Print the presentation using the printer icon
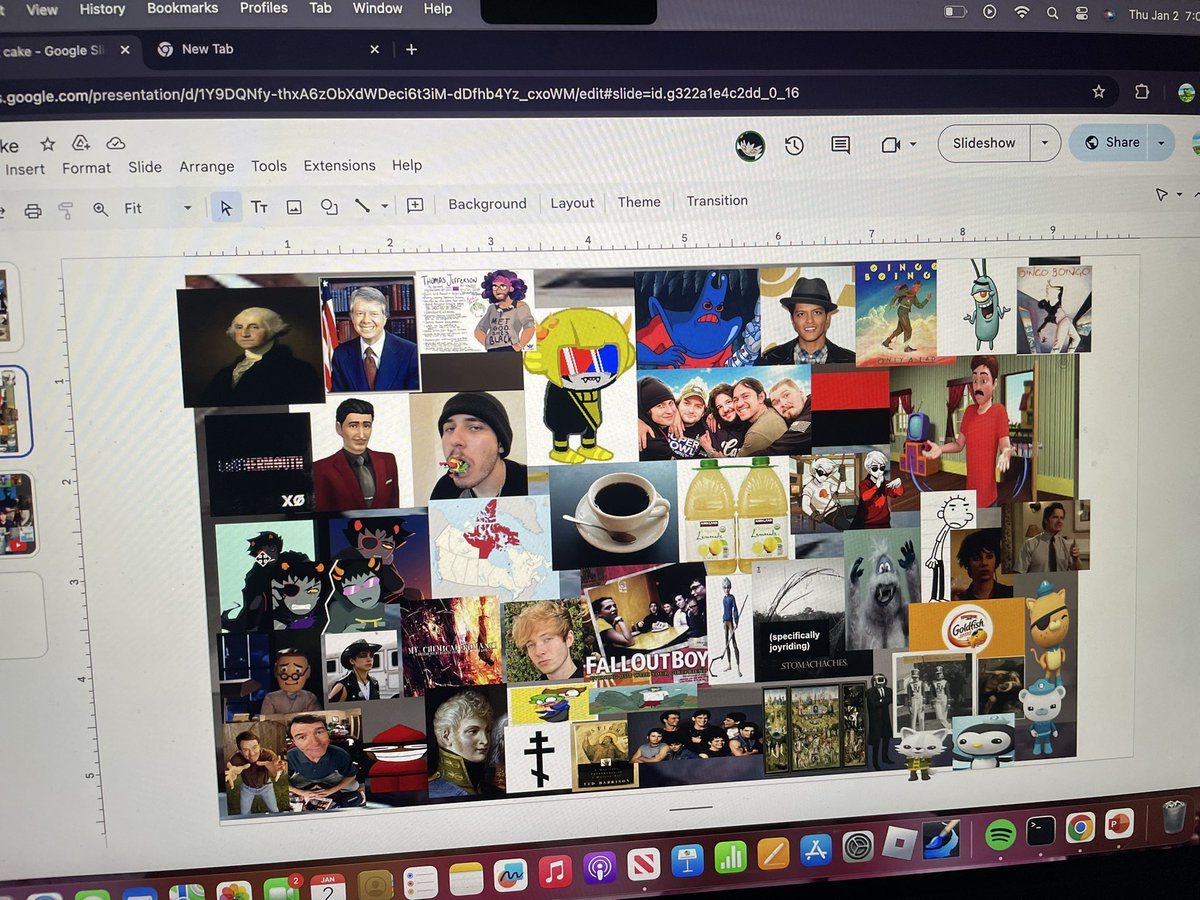Viewport: 1200px width, 900px height. [x=33, y=210]
